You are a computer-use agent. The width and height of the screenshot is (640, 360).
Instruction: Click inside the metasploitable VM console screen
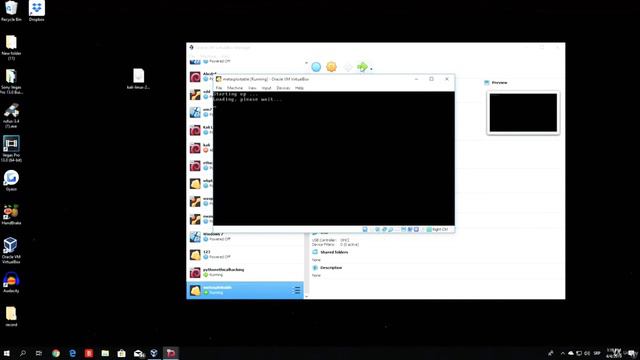[333, 158]
